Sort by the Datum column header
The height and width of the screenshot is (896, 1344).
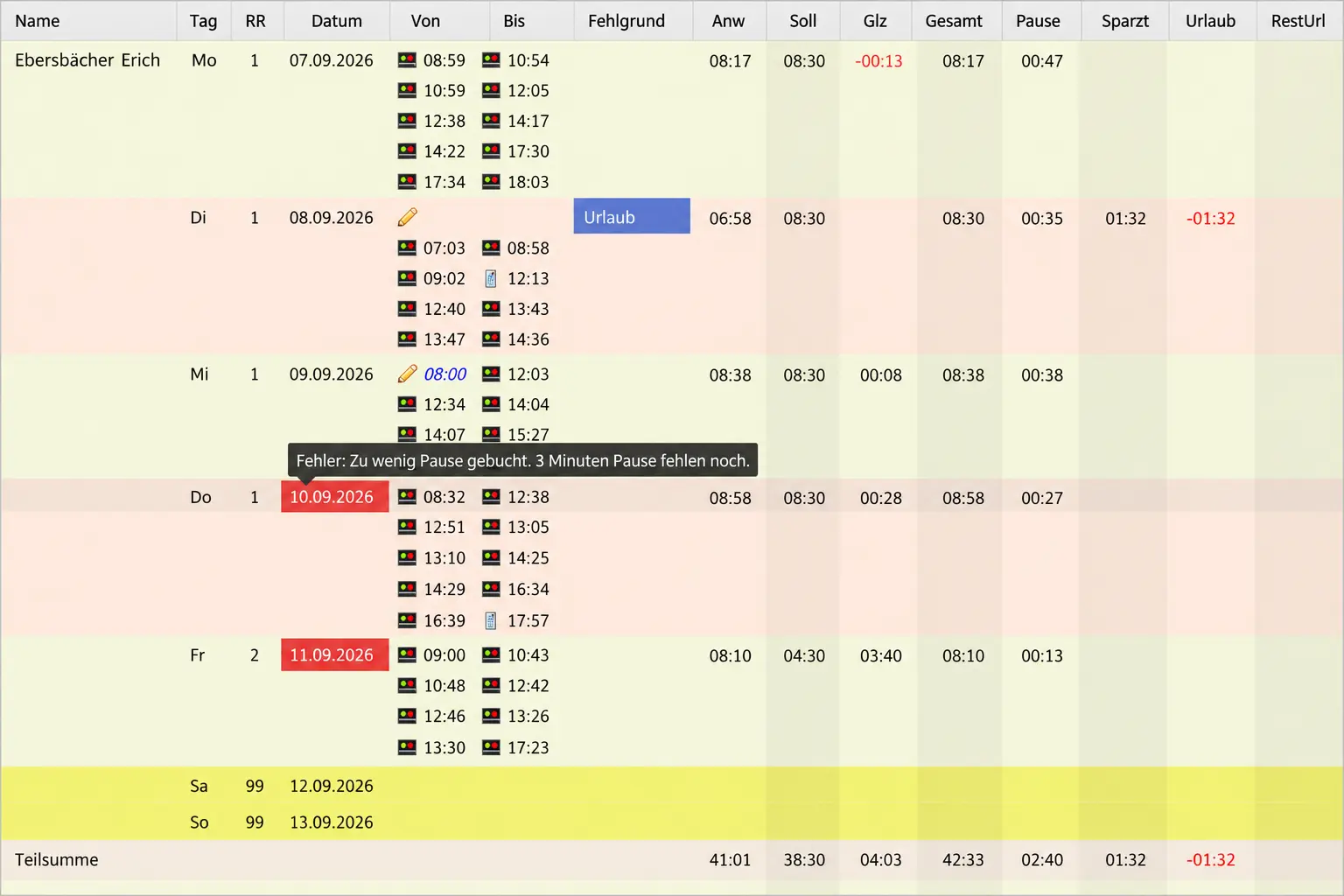[337, 21]
